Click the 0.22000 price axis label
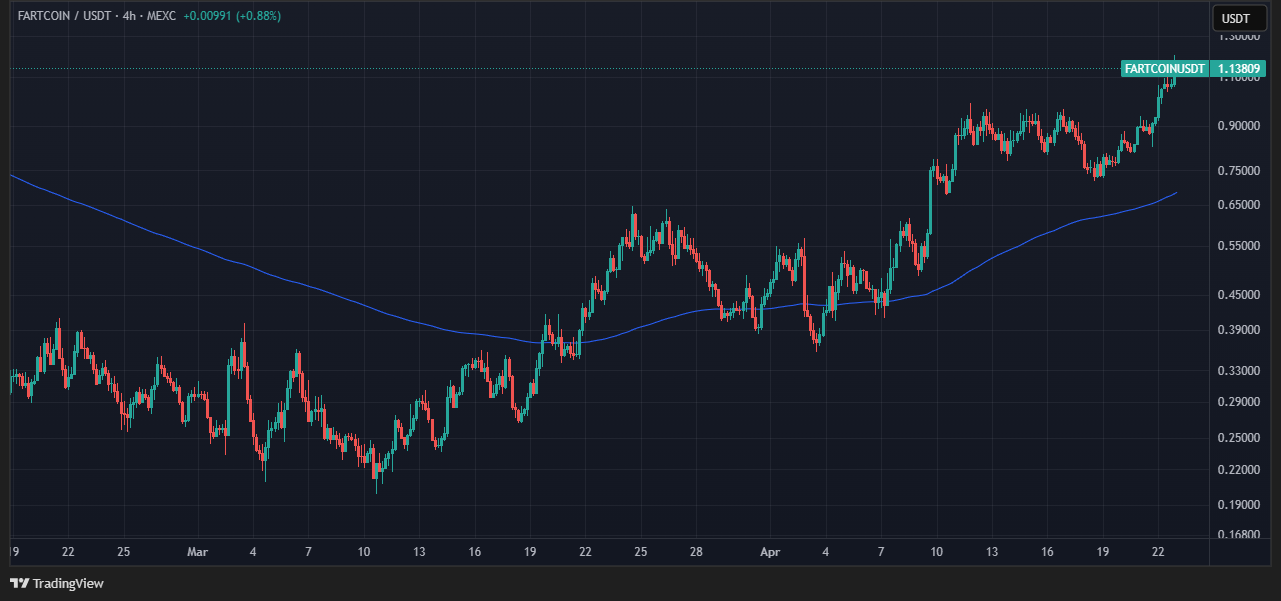This screenshot has width=1281, height=601. pyautogui.click(x=1241, y=470)
